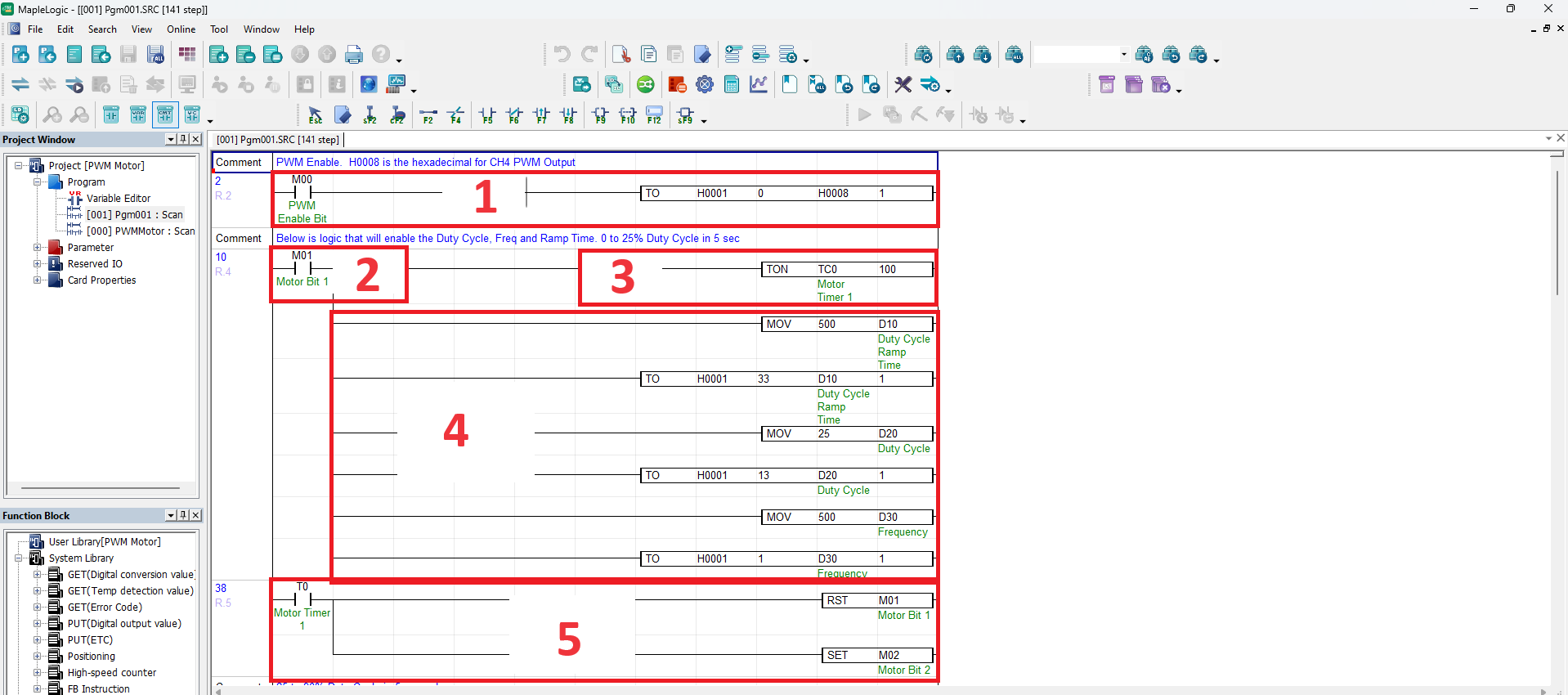Screen dimensions: 1568x695
Task: Click the Print icon in toolbar
Action: tap(353, 55)
